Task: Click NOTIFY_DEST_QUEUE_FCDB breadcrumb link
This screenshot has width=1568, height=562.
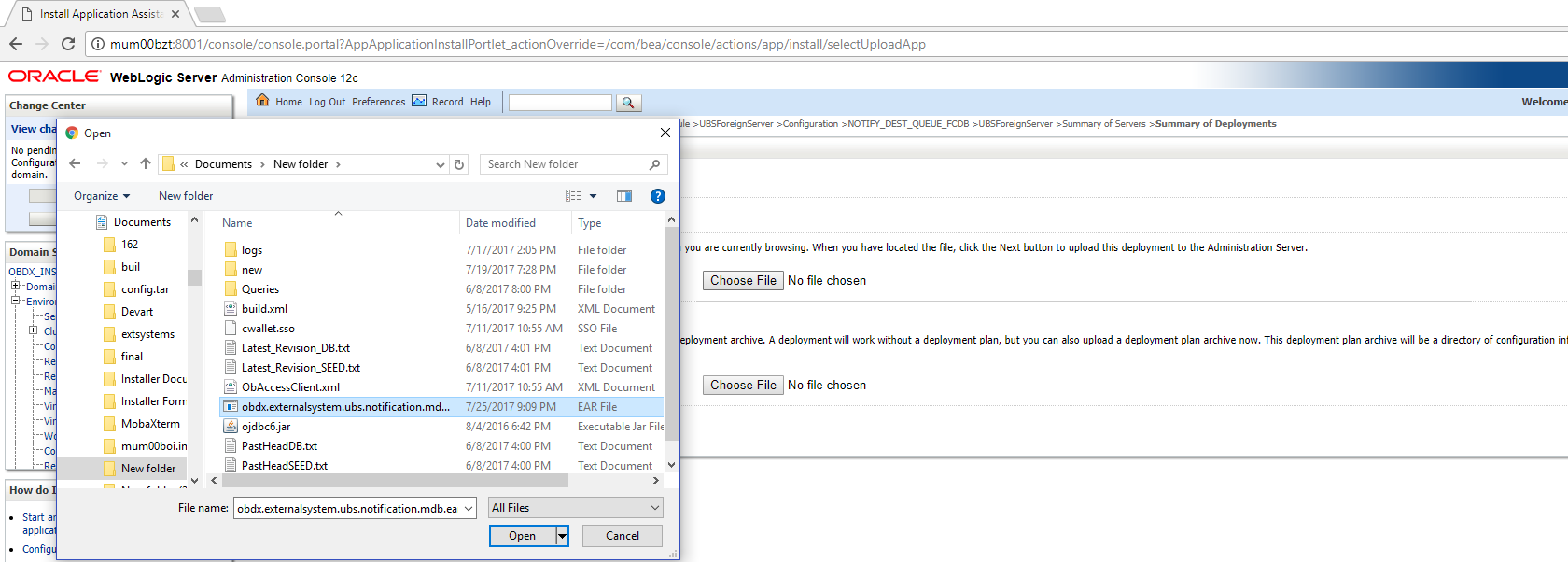Action: [x=908, y=124]
